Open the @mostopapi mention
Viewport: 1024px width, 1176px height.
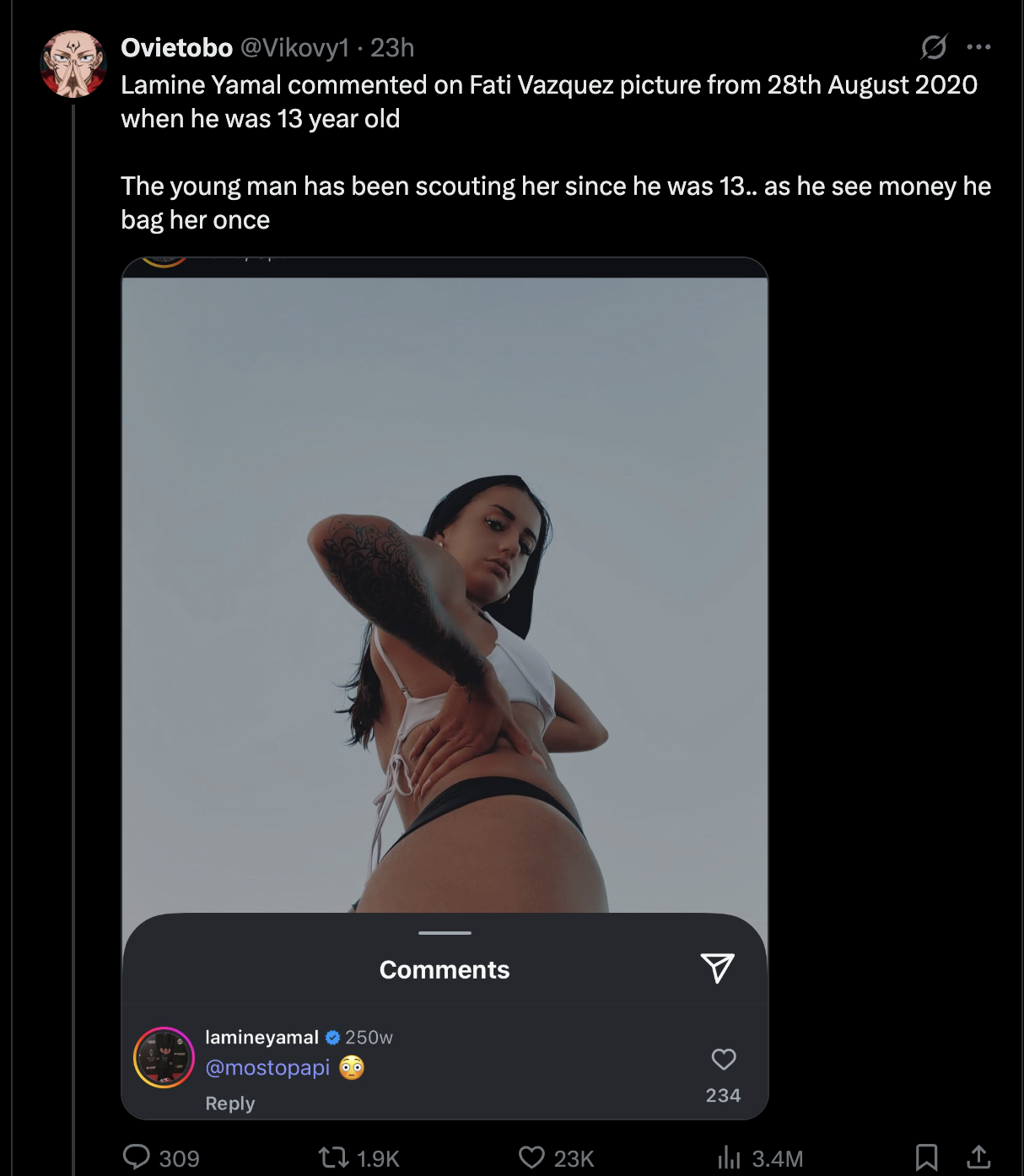click(x=267, y=1068)
